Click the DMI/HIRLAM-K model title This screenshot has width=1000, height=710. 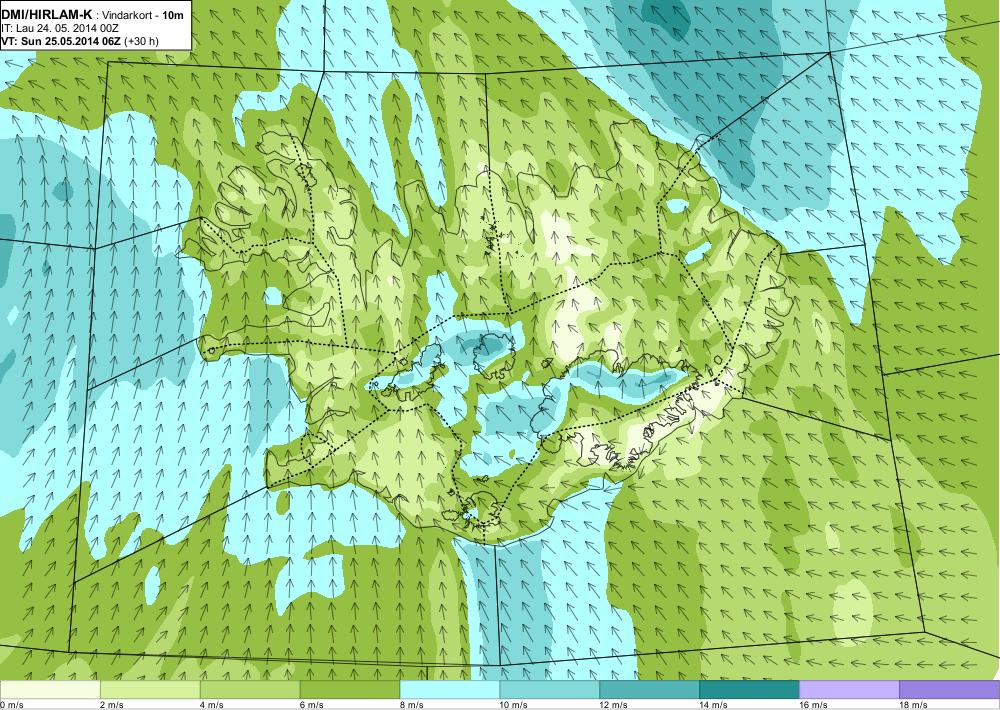tap(47, 15)
